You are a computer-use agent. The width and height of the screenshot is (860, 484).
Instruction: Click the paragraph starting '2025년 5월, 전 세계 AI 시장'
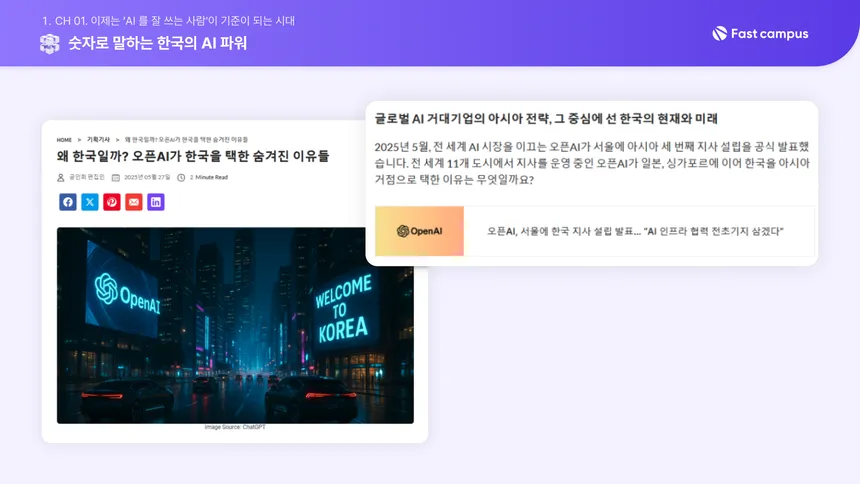tap(592, 163)
